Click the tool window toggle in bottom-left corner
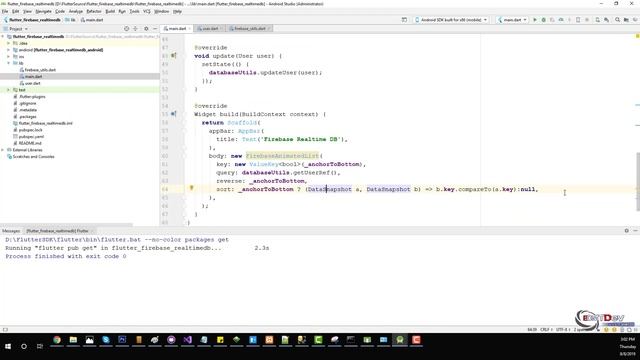 tap(5, 329)
